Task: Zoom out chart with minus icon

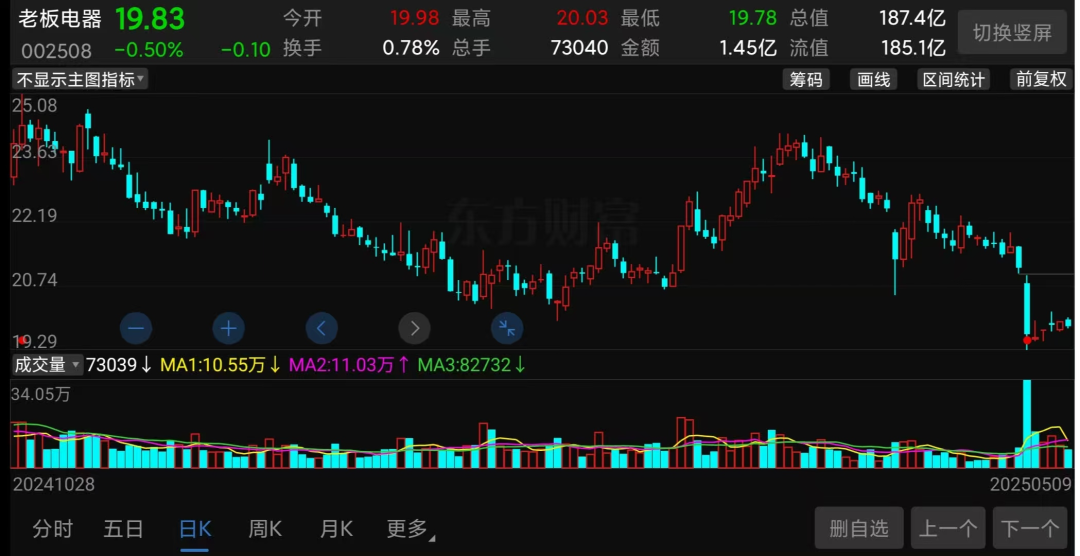Action: [136, 329]
